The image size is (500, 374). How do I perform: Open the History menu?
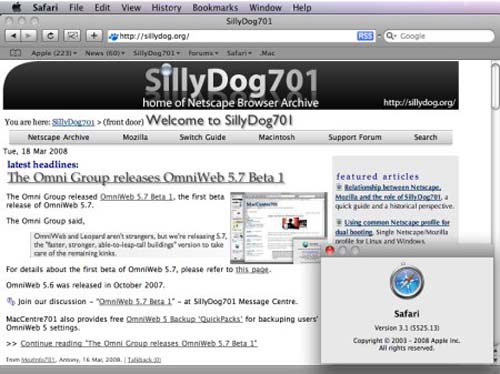[x=166, y=7]
